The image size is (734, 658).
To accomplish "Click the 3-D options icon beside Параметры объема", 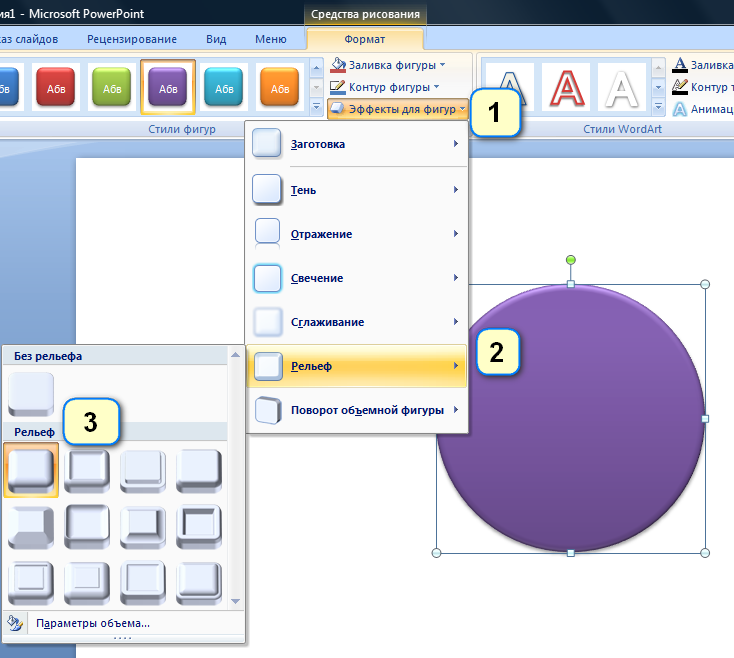I will pos(15,623).
